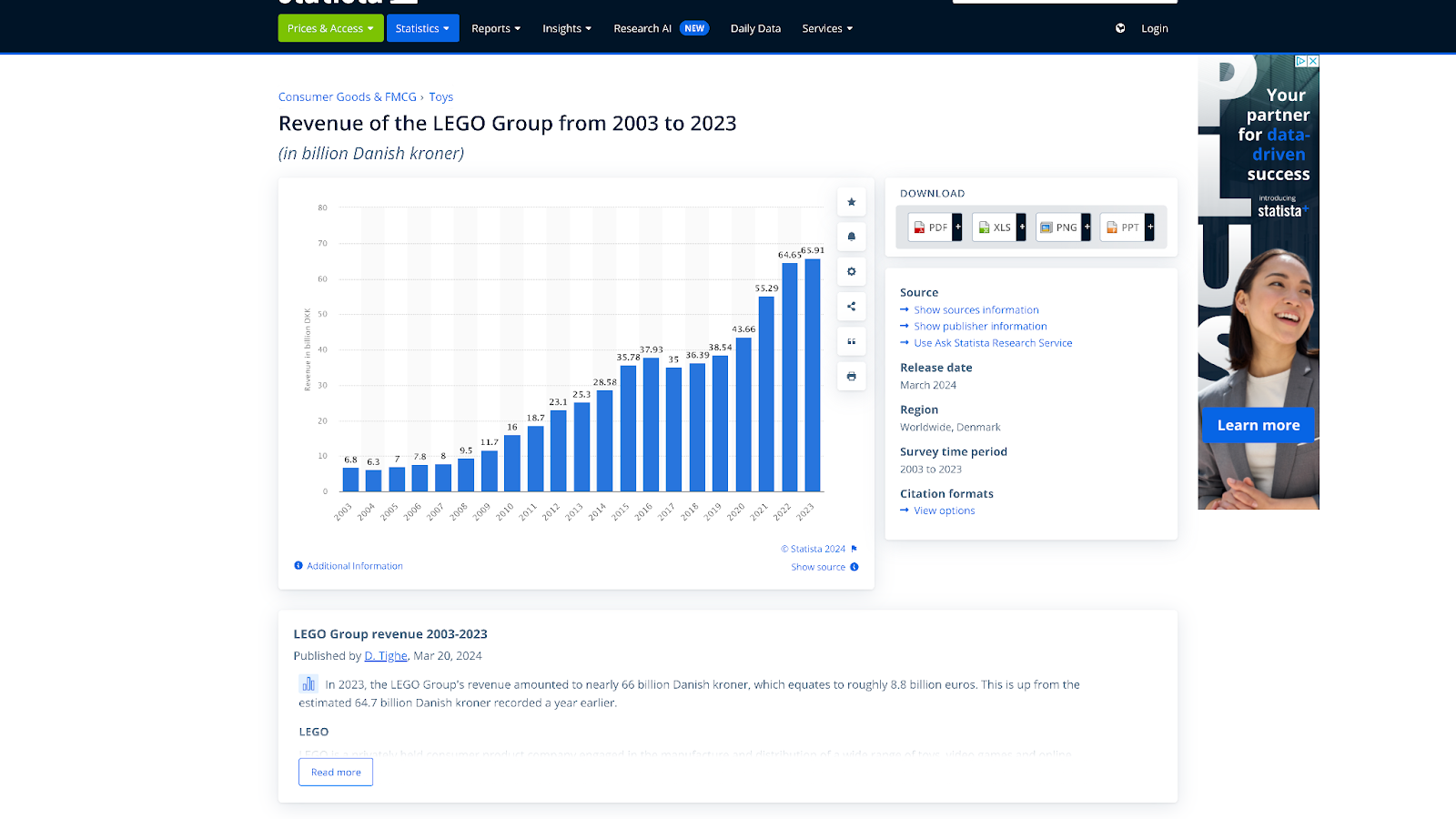Click the flag icon next to Statista 2024
Viewport: 1456px width, 819px height.
(x=854, y=549)
